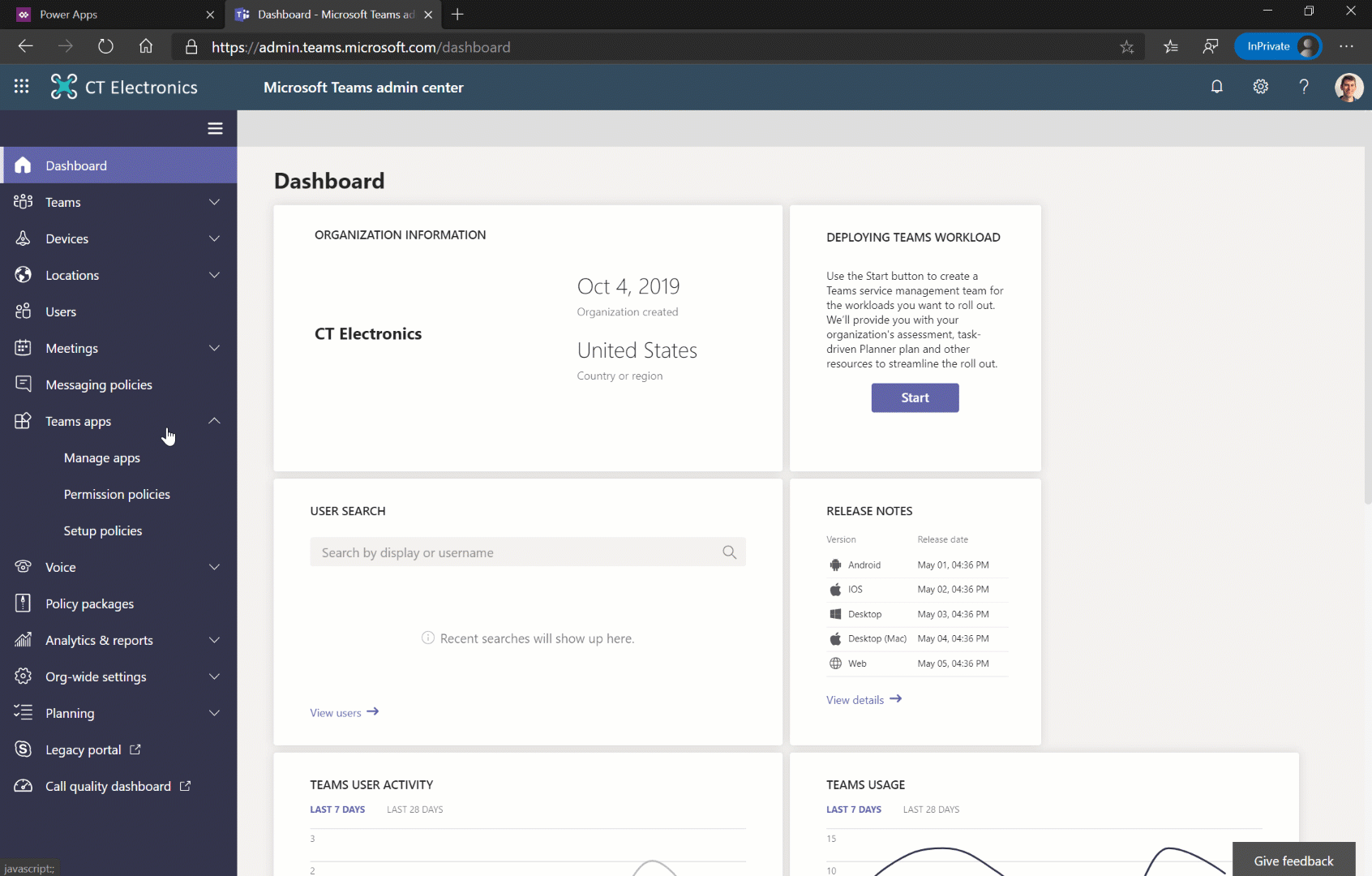Click the Desktop (Mac) release row

coord(916,638)
